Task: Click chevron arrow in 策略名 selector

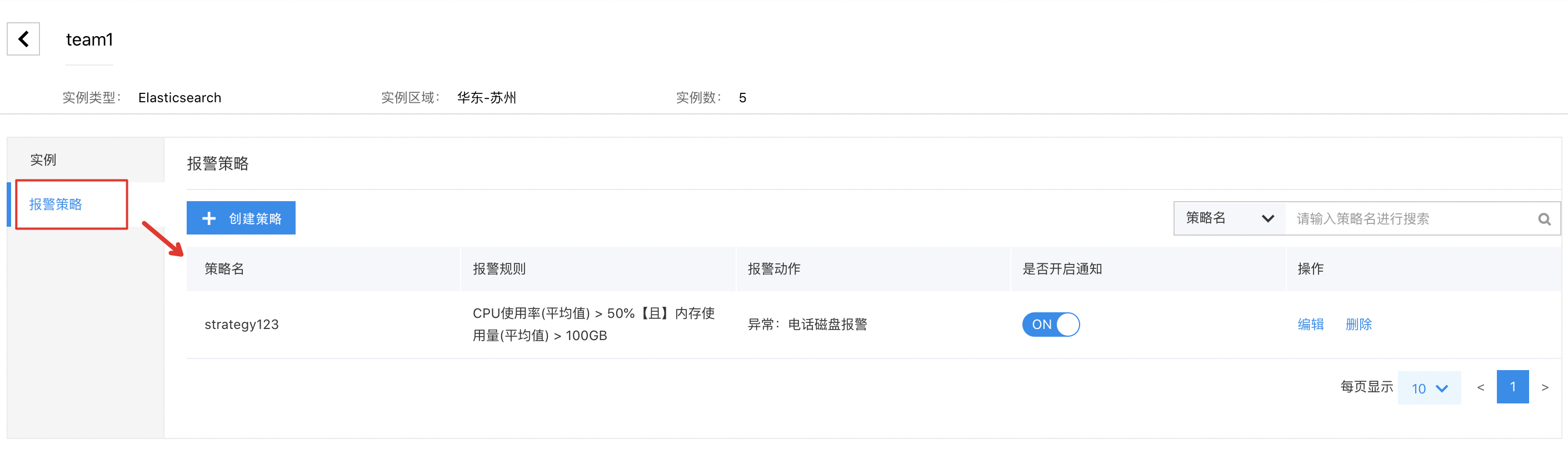Action: (x=1268, y=218)
